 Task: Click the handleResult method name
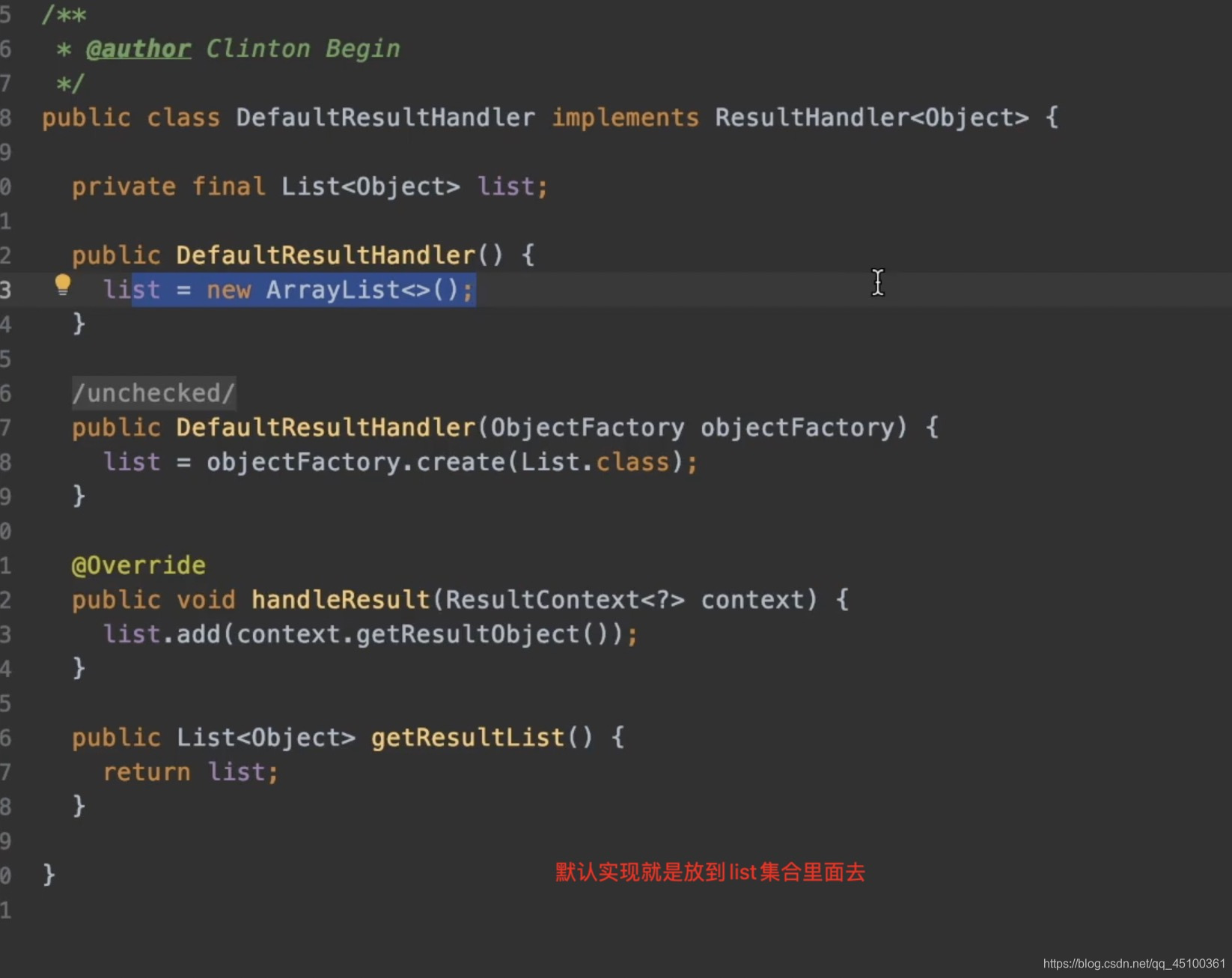point(341,600)
